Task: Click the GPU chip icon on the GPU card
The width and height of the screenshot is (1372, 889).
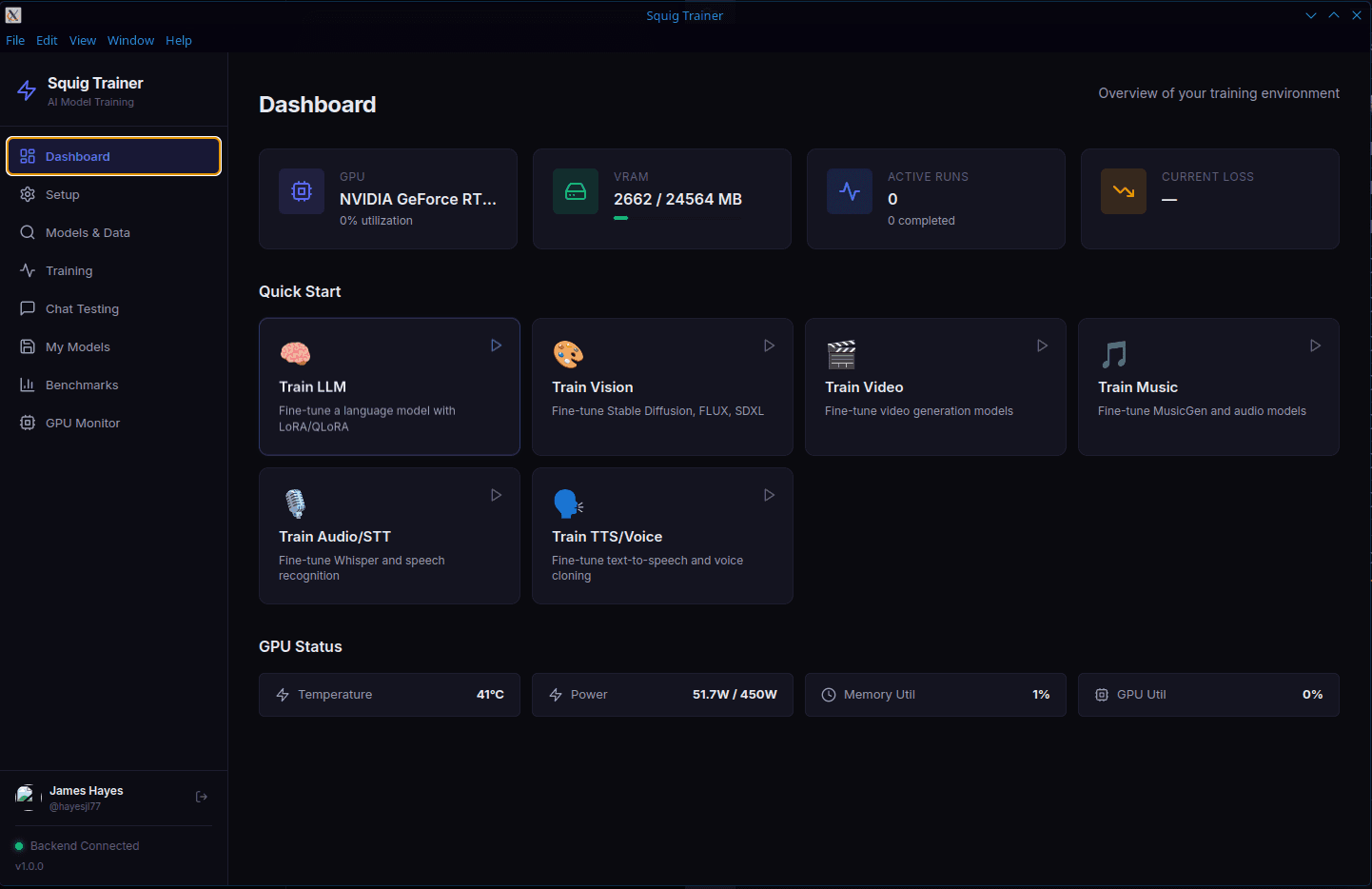Action: (x=302, y=191)
